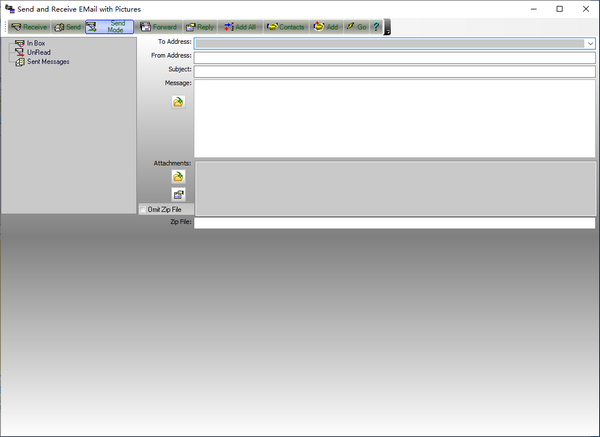Click the Add All toolbar button

[239, 27]
